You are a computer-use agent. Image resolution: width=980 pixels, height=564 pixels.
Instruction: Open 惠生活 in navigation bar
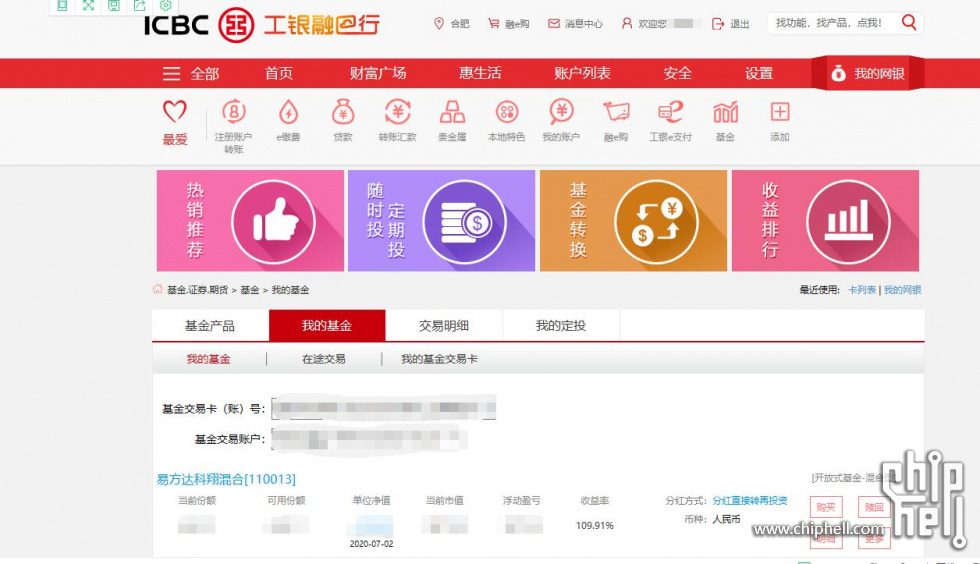tap(480, 73)
